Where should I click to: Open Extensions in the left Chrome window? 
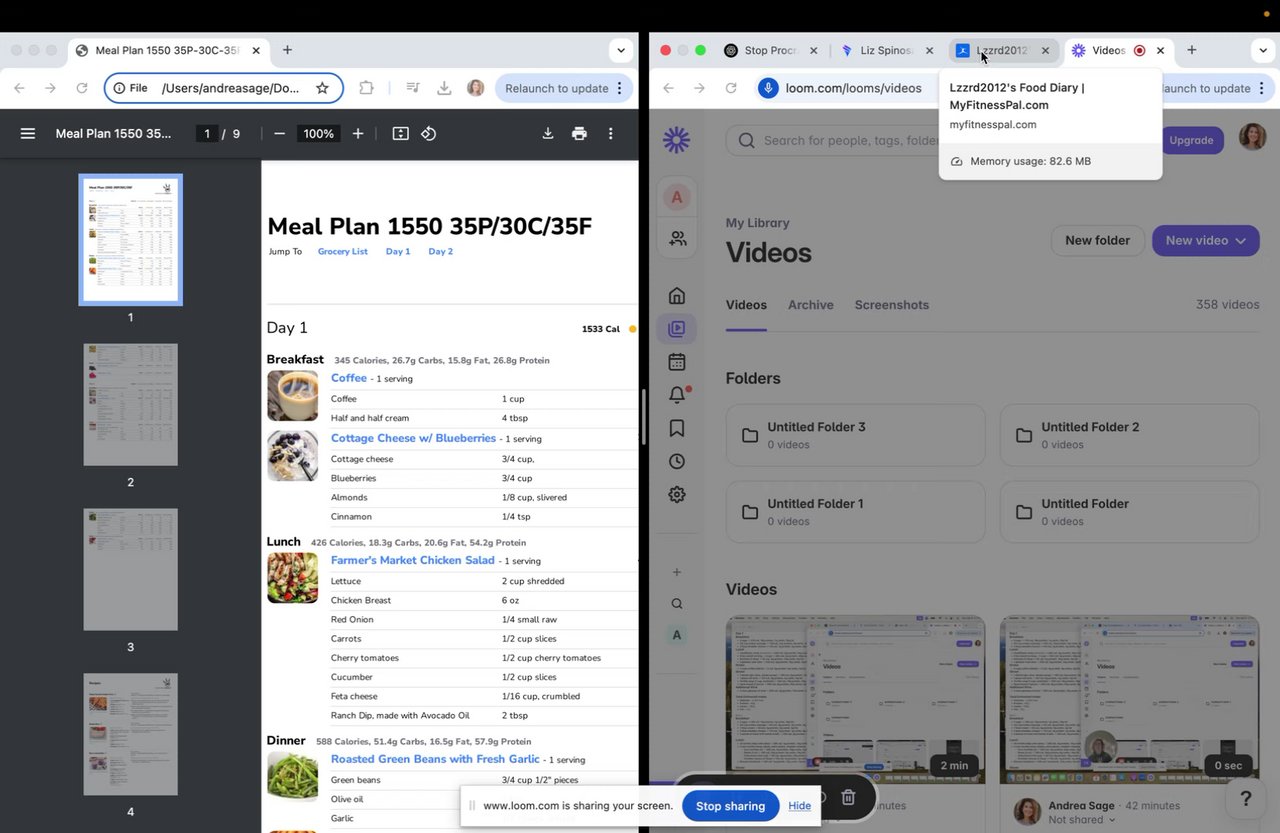point(366,88)
